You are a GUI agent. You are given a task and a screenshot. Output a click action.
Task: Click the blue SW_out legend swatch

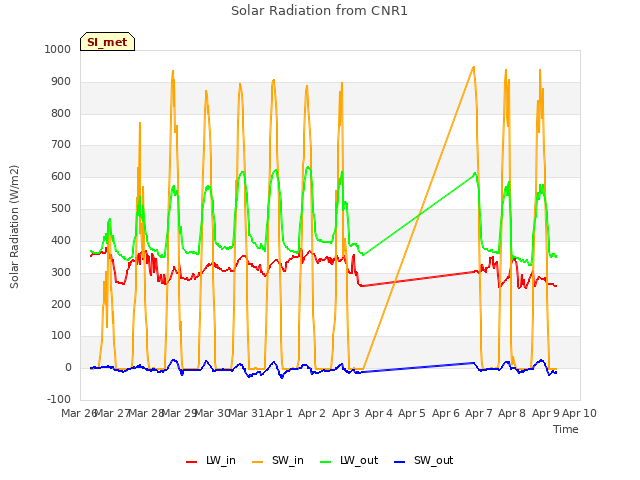coord(400,462)
